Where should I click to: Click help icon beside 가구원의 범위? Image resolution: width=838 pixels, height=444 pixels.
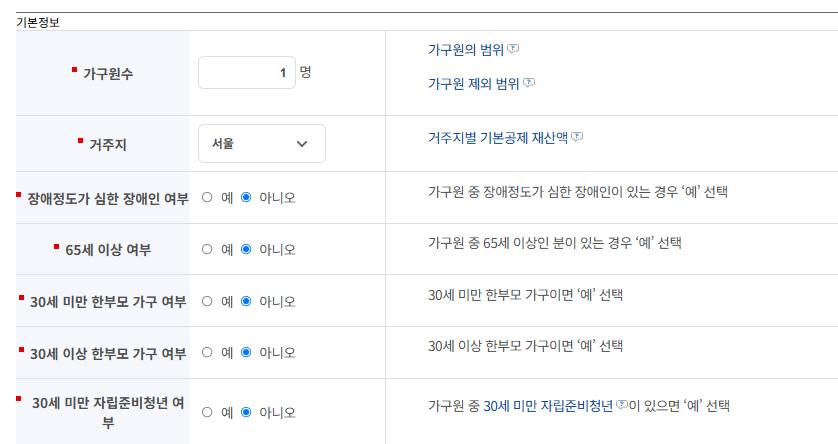point(513,49)
